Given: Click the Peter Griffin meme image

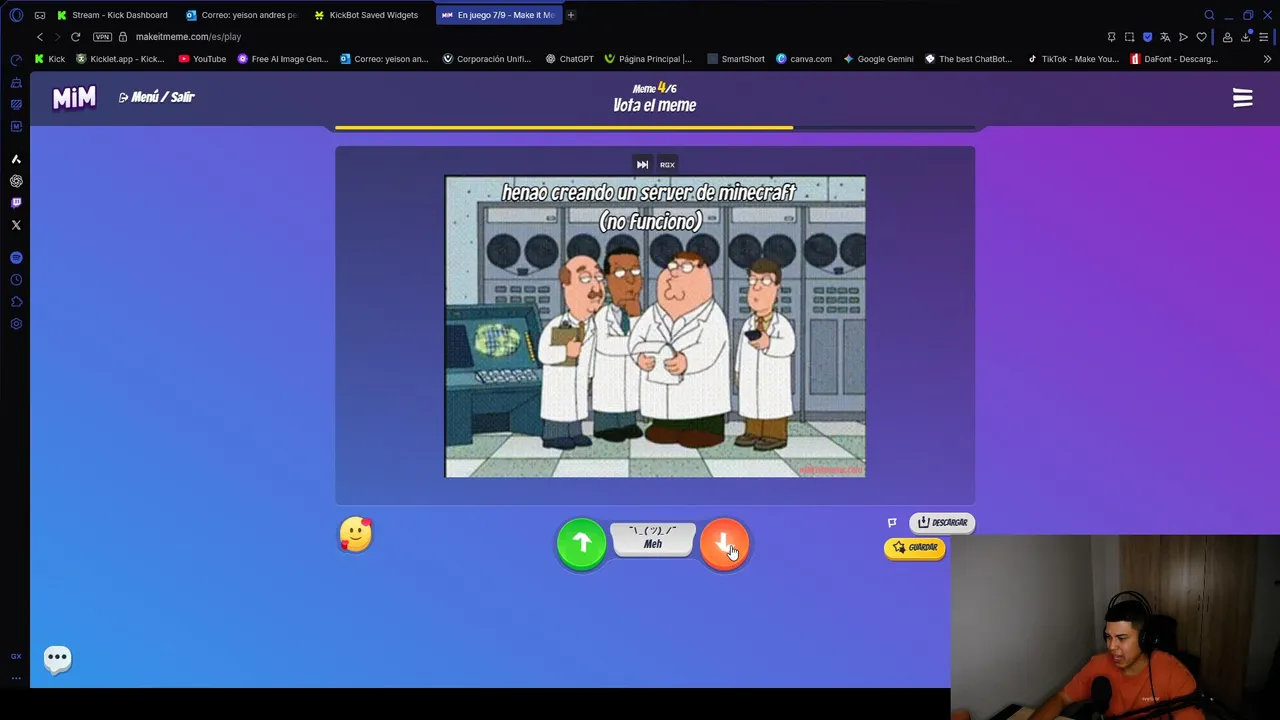Looking at the screenshot, I should pyautogui.click(x=655, y=327).
